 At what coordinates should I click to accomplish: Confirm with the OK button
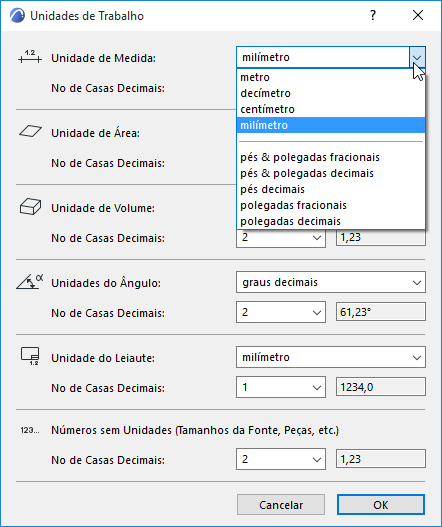click(x=381, y=504)
